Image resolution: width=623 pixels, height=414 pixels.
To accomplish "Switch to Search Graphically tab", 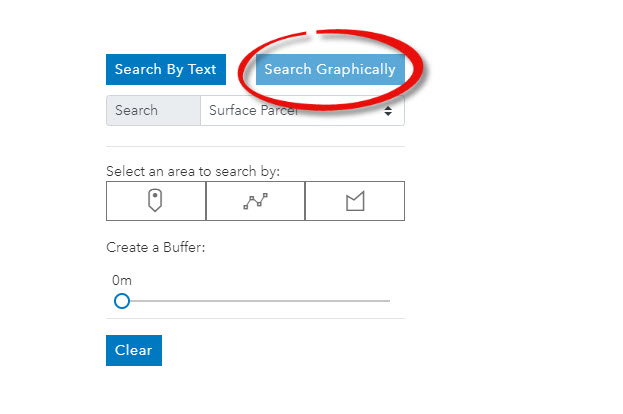I will coord(330,70).
